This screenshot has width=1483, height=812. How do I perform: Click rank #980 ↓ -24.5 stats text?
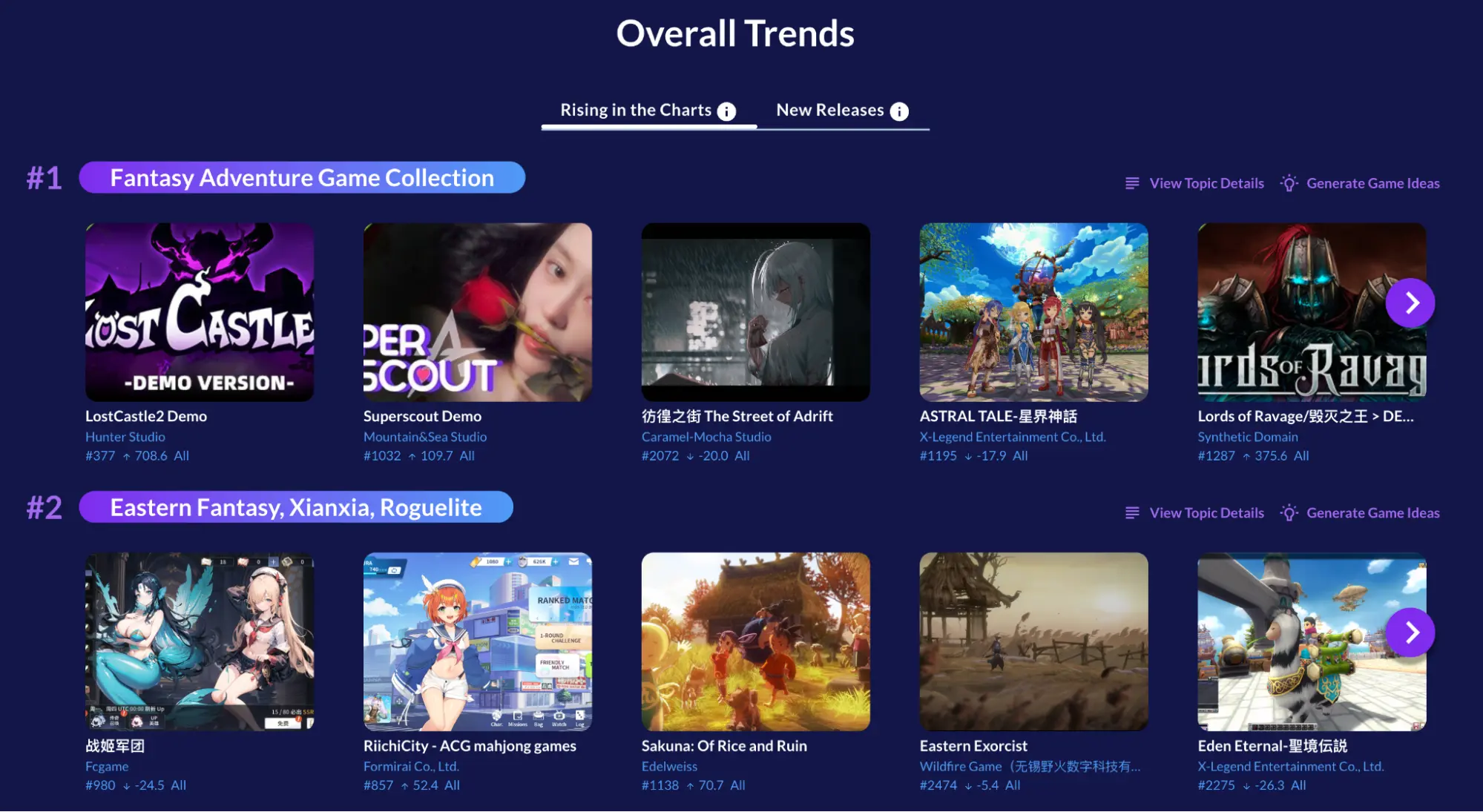tap(136, 785)
